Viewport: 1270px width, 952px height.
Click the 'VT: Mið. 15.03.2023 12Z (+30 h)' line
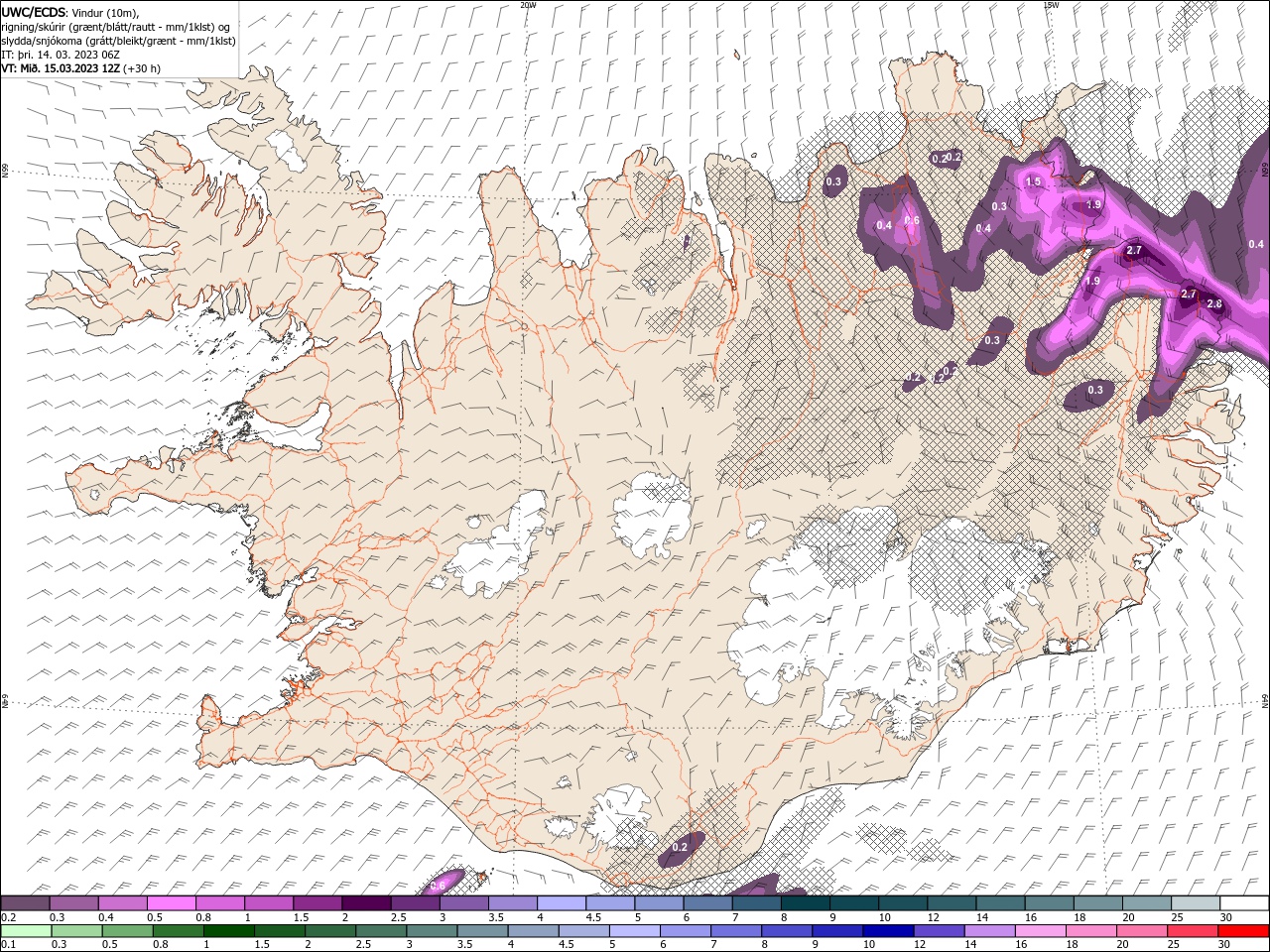(80, 68)
